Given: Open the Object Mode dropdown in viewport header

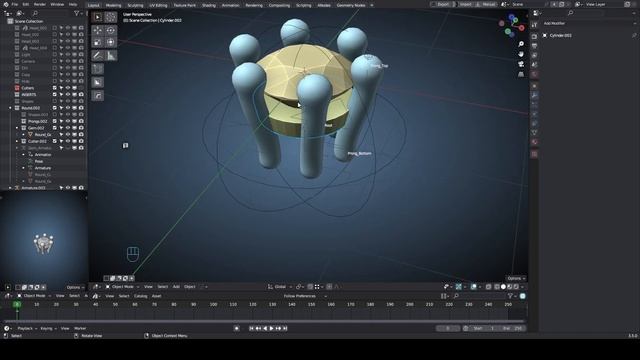Looking at the screenshot, I should 122,287.
